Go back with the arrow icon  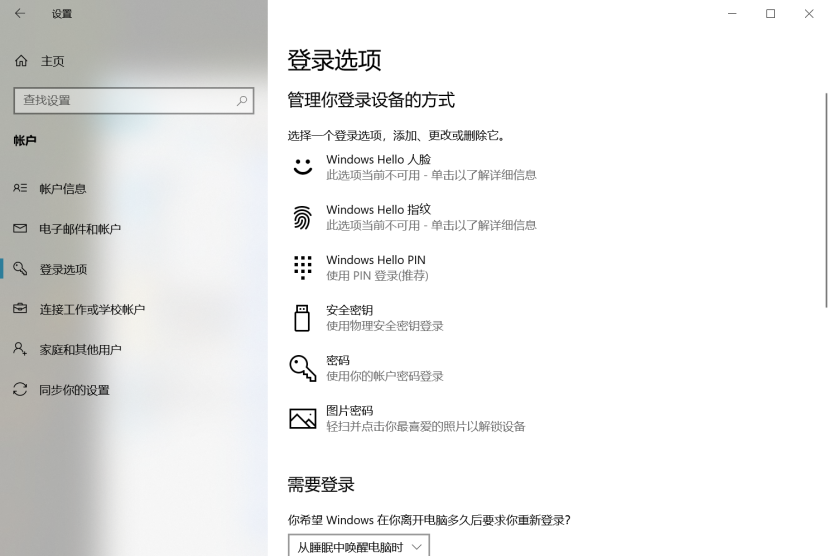(x=20, y=13)
